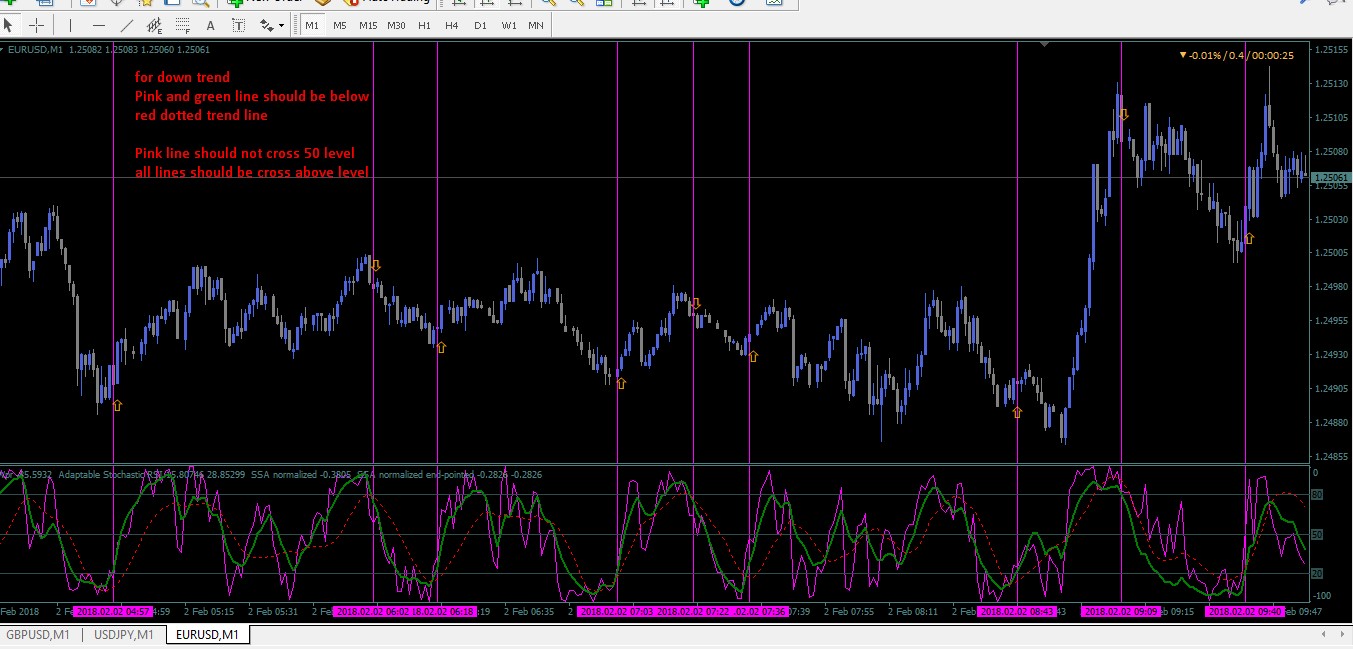Image resolution: width=1353 pixels, height=649 pixels.
Task: Select 'red dotted trend line' comment text
Action: click(x=201, y=115)
